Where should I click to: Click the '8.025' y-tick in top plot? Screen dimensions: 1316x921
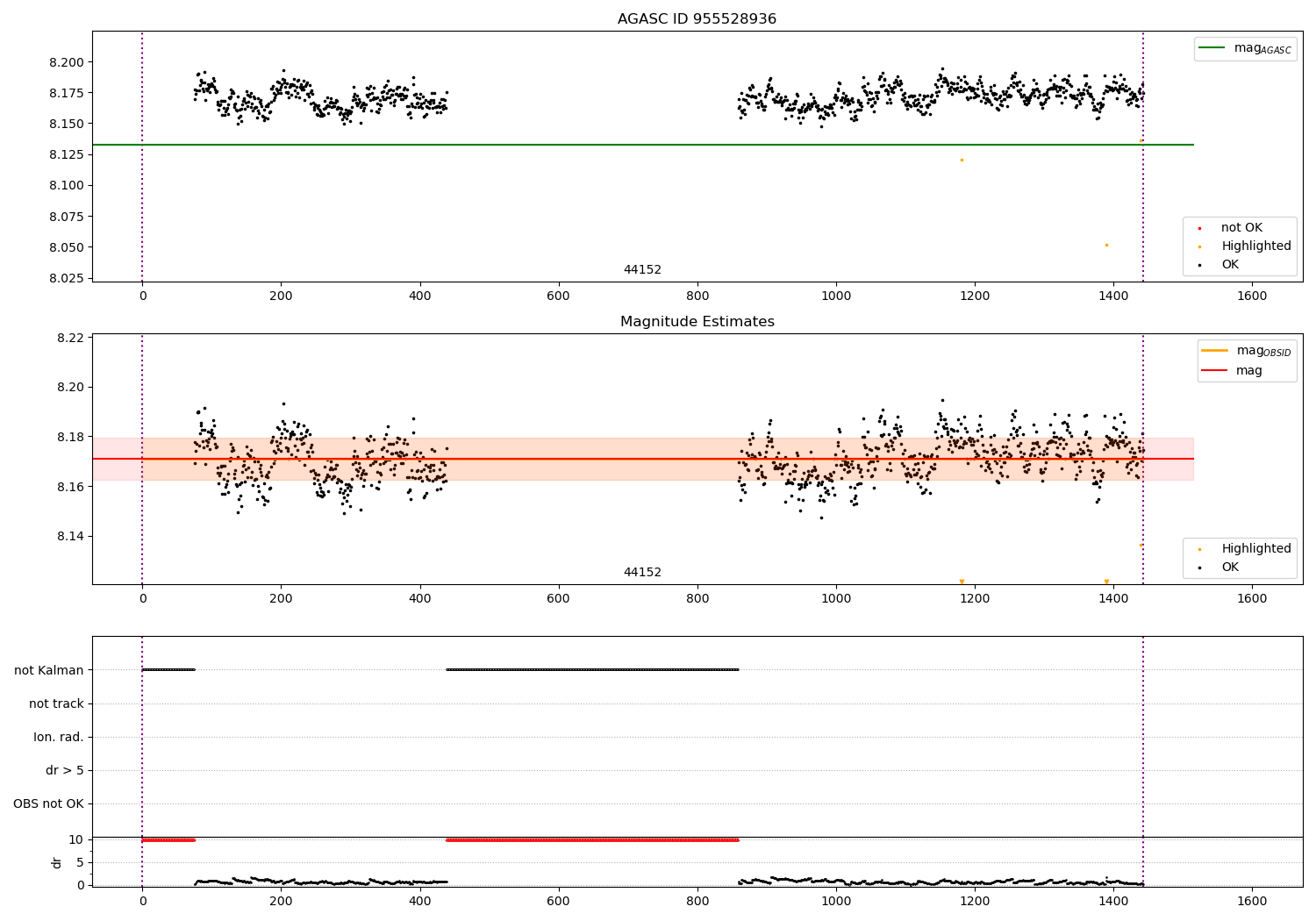click(67, 278)
